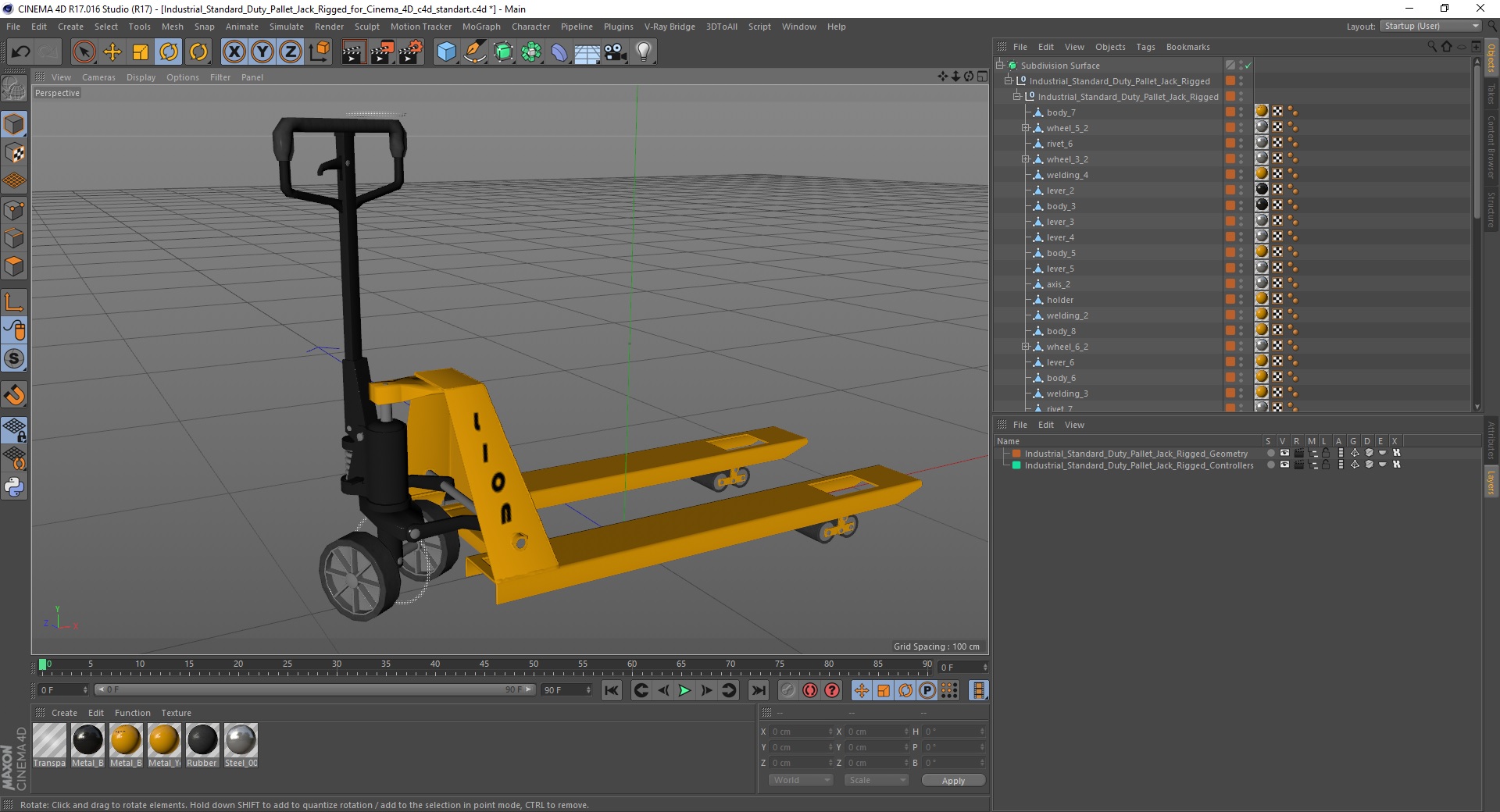This screenshot has width=1500, height=812.
Task: Click Materials Create menu
Action: (64, 713)
